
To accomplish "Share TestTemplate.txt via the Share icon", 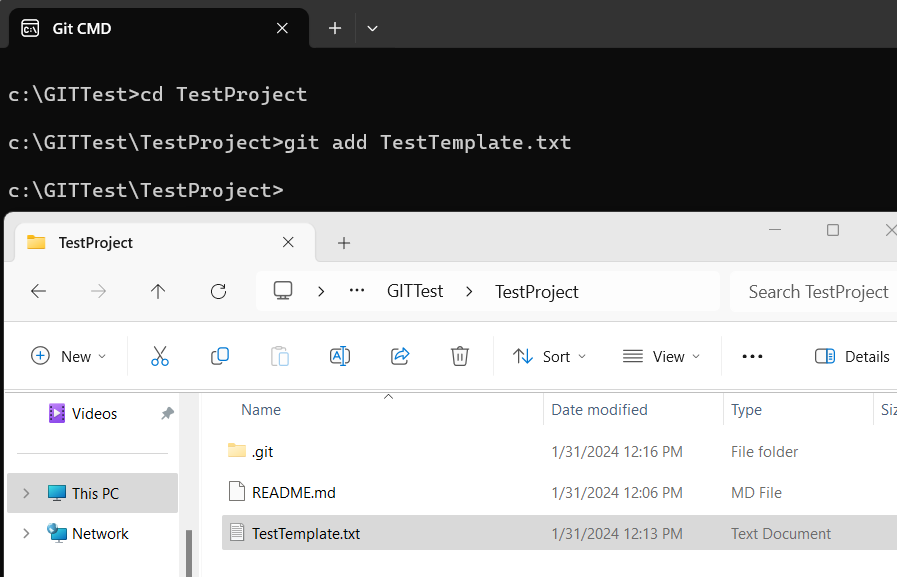I will click(399, 355).
